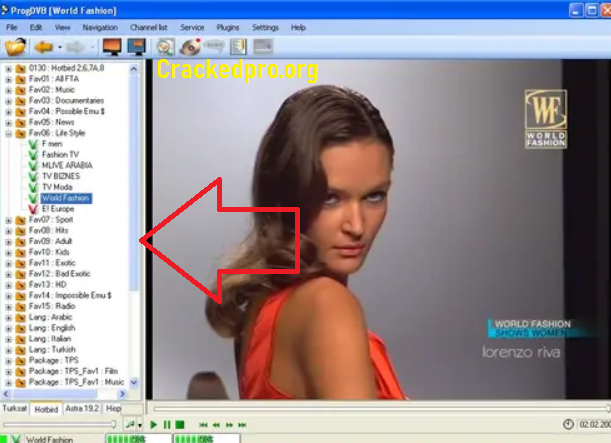Image resolution: width=611 pixels, height=443 pixels.
Task: Click the playback seek bar under video
Action: tap(381, 409)
